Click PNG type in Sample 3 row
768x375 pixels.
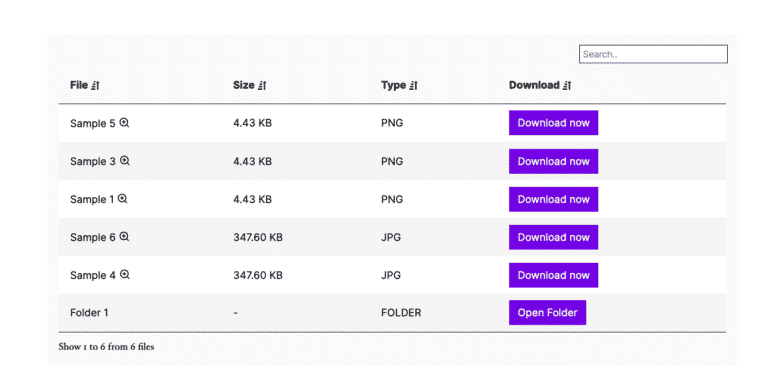click(392, 161)
